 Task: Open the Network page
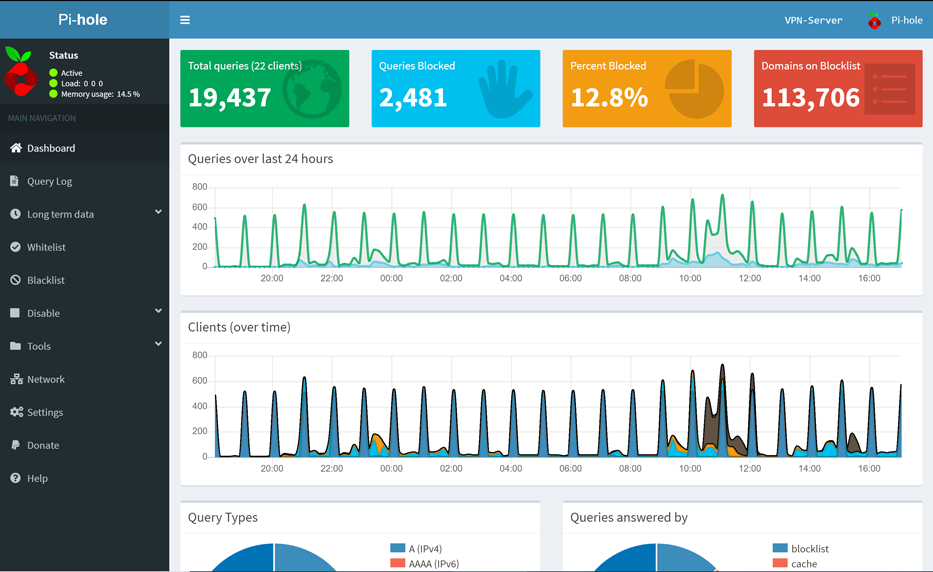click(x=84, y=379)
